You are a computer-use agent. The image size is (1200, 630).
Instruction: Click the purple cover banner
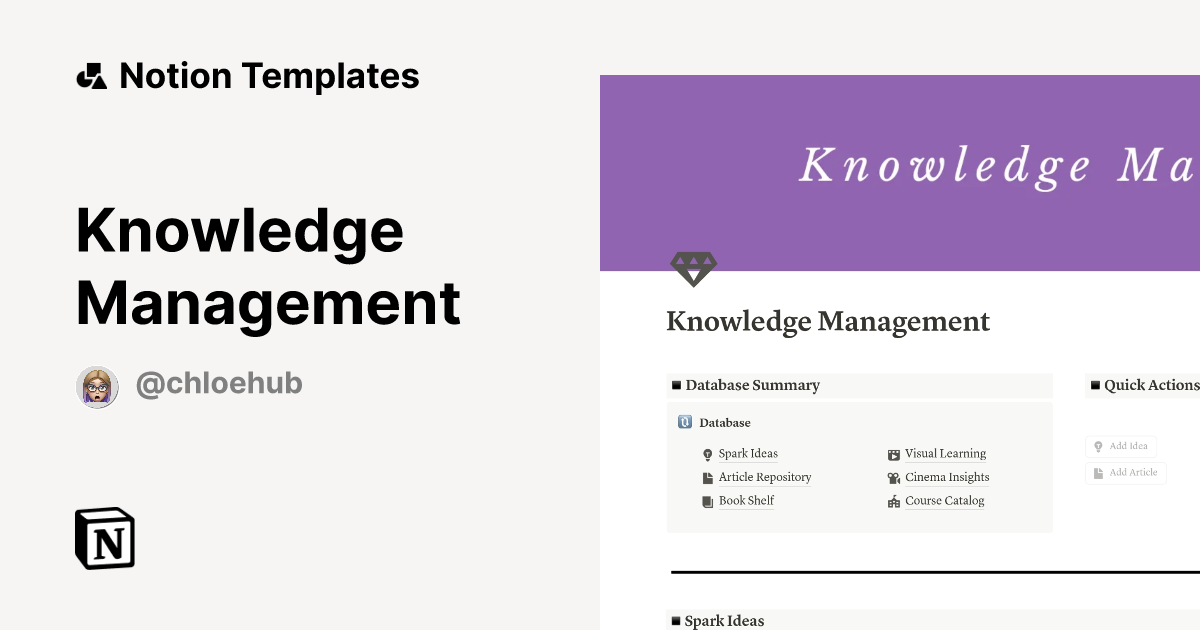click(900, 170)
